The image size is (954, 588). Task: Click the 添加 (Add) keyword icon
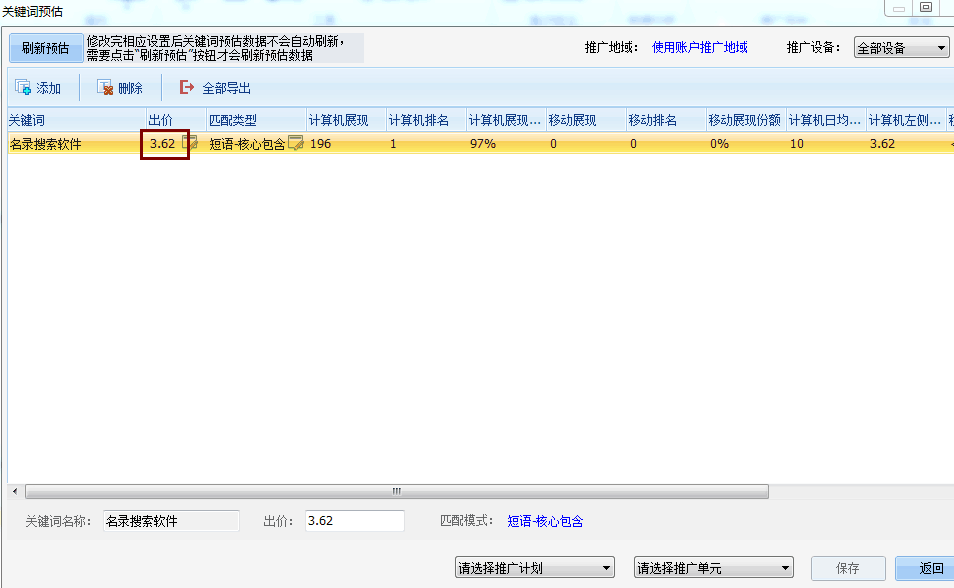point(24,87)
